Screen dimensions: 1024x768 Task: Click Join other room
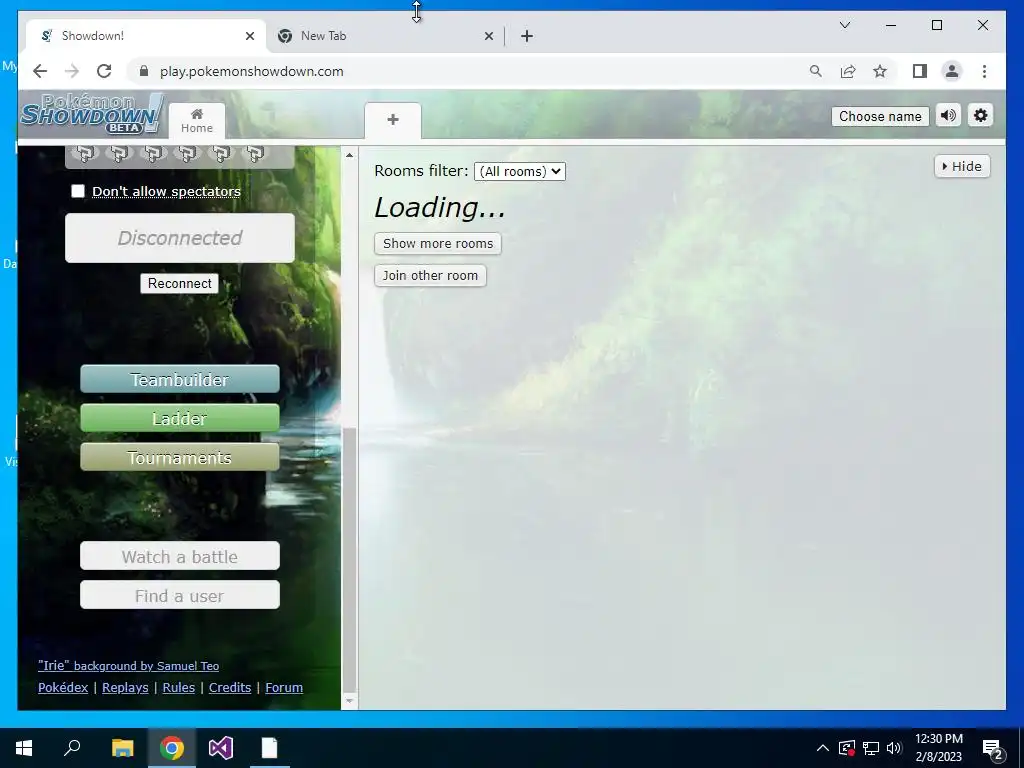(430, 276)
